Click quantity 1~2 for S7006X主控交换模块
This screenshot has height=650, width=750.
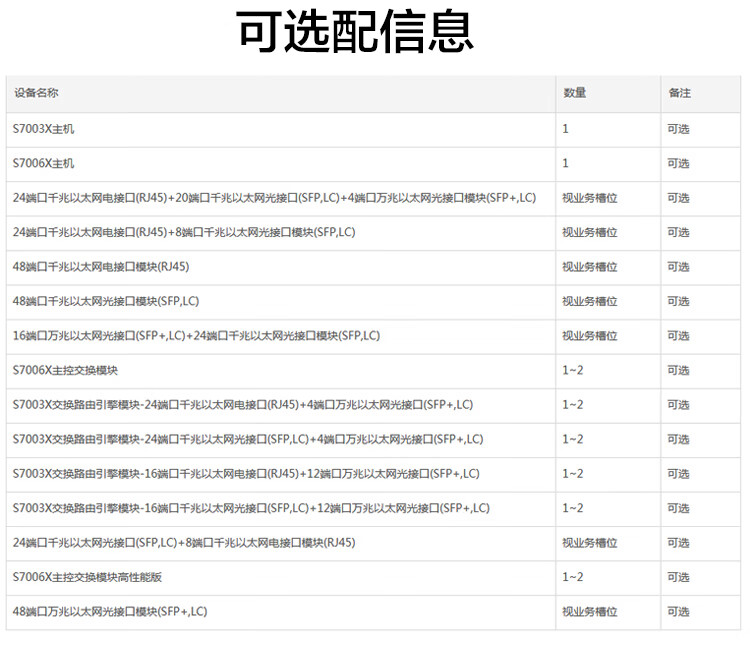[x=572, y=370]
